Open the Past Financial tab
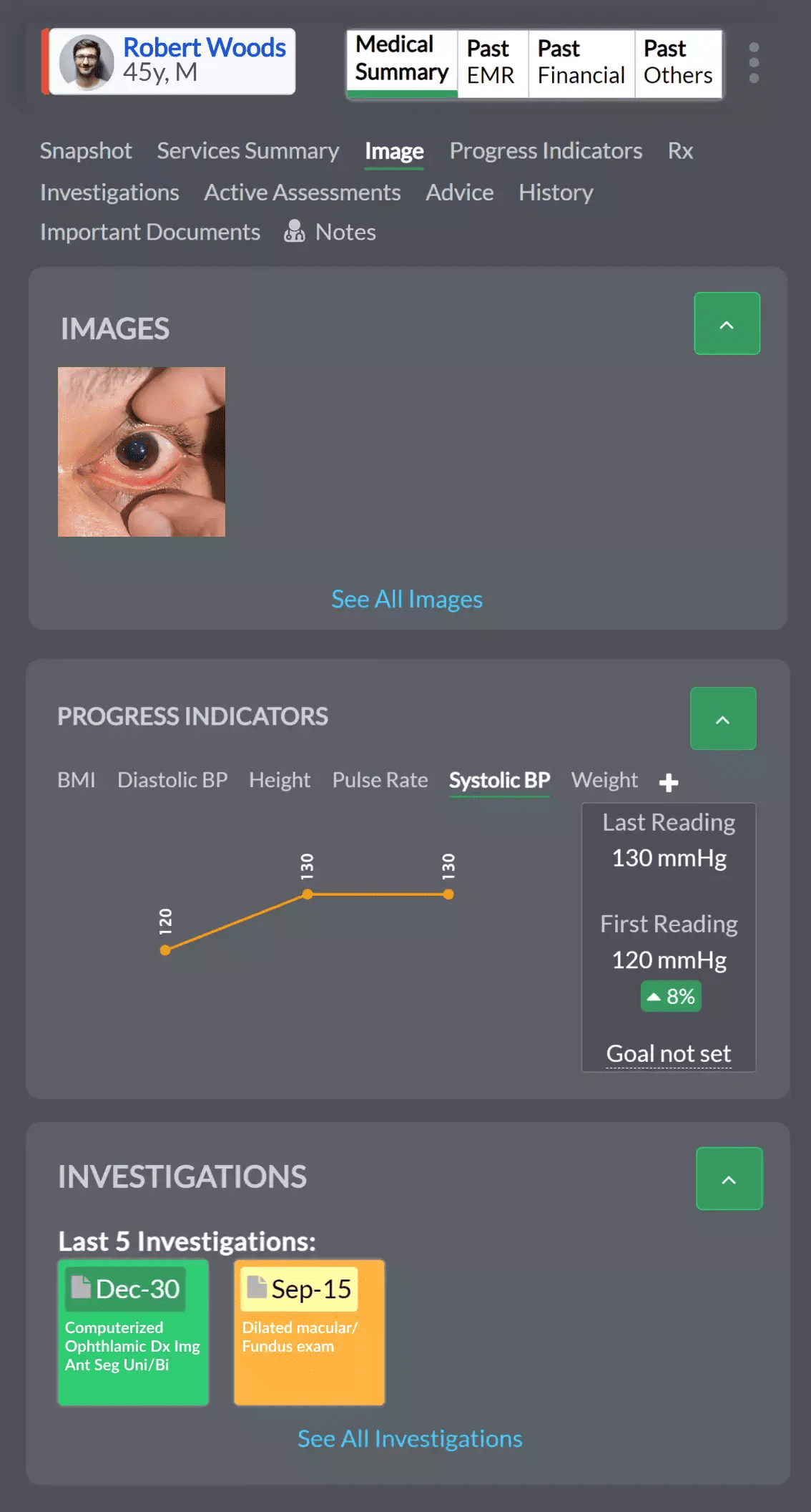Viewport: 811px width, 1512px height. pyautogui.click(x=581, y=63)
